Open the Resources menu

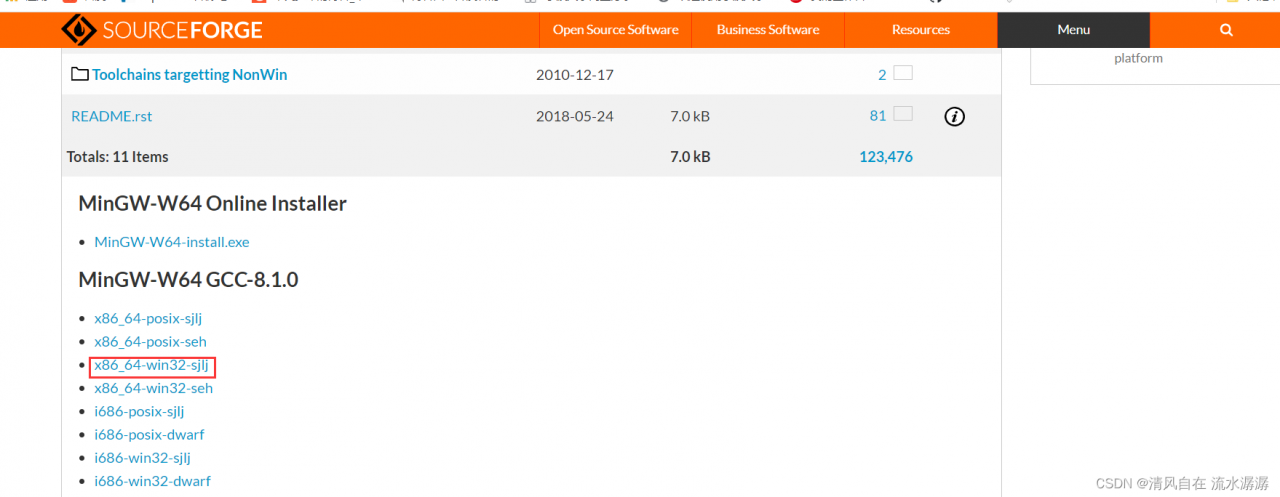pyautogui.click(x=921, y=30)
